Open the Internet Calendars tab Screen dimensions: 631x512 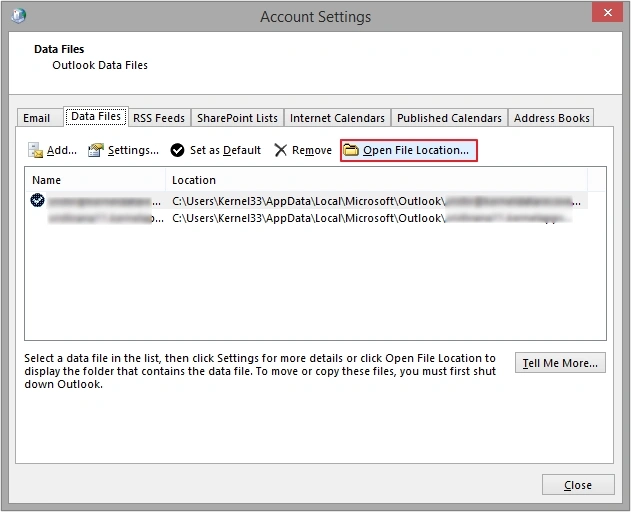coord(337,118)
